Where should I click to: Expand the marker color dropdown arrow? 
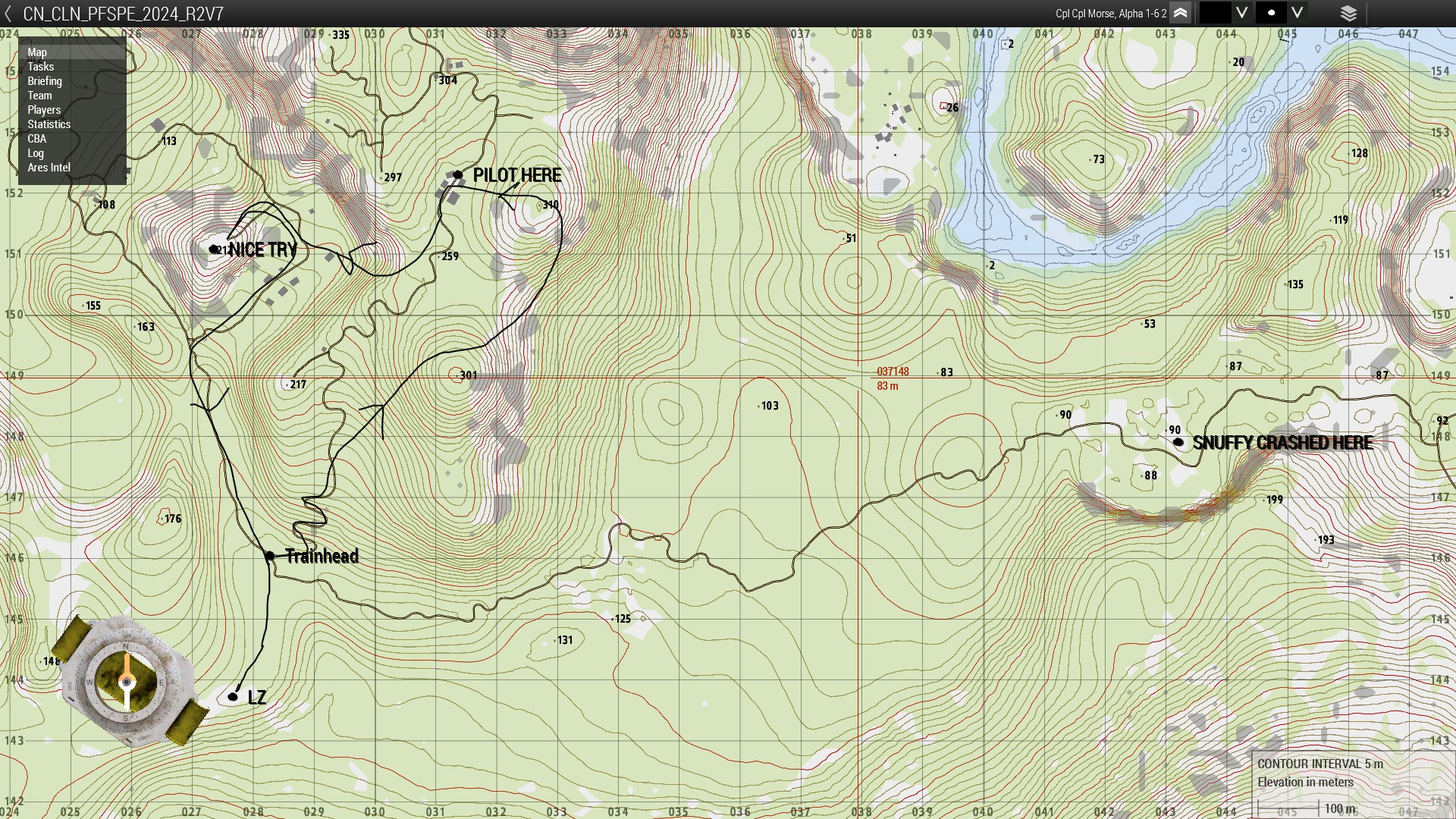point(1241,13)
